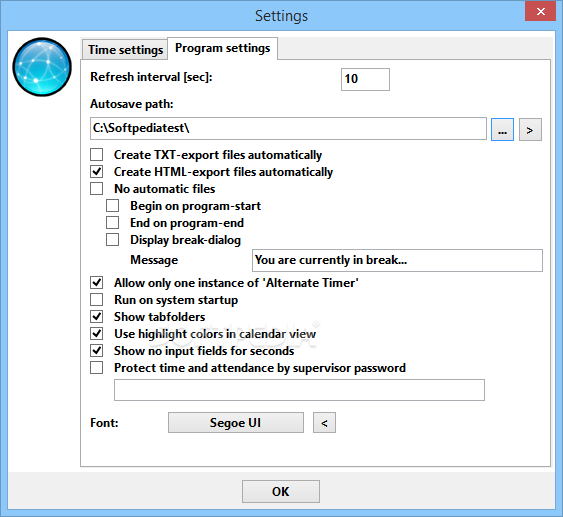The height and width of the screenshot is (517, 563).
Task: Click the < button next to font
Action: tap(324, 423)
